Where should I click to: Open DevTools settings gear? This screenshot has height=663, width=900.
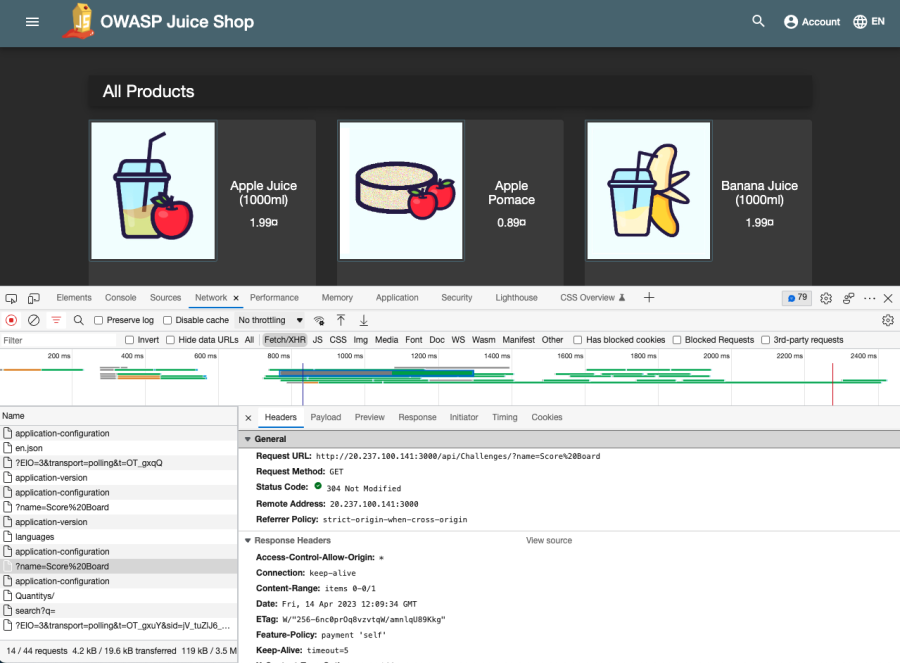point(826,298)
